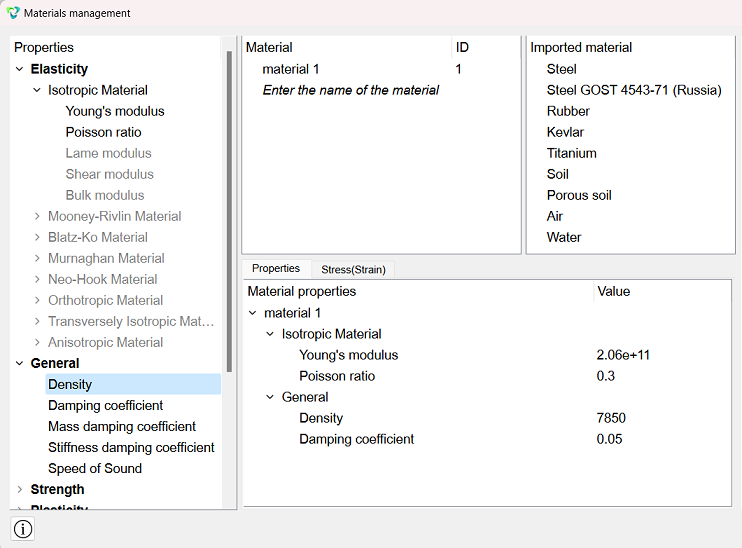The image size is (742, 548).
Task: Click the Materials management app icon
Action: [x=13, y=13]
